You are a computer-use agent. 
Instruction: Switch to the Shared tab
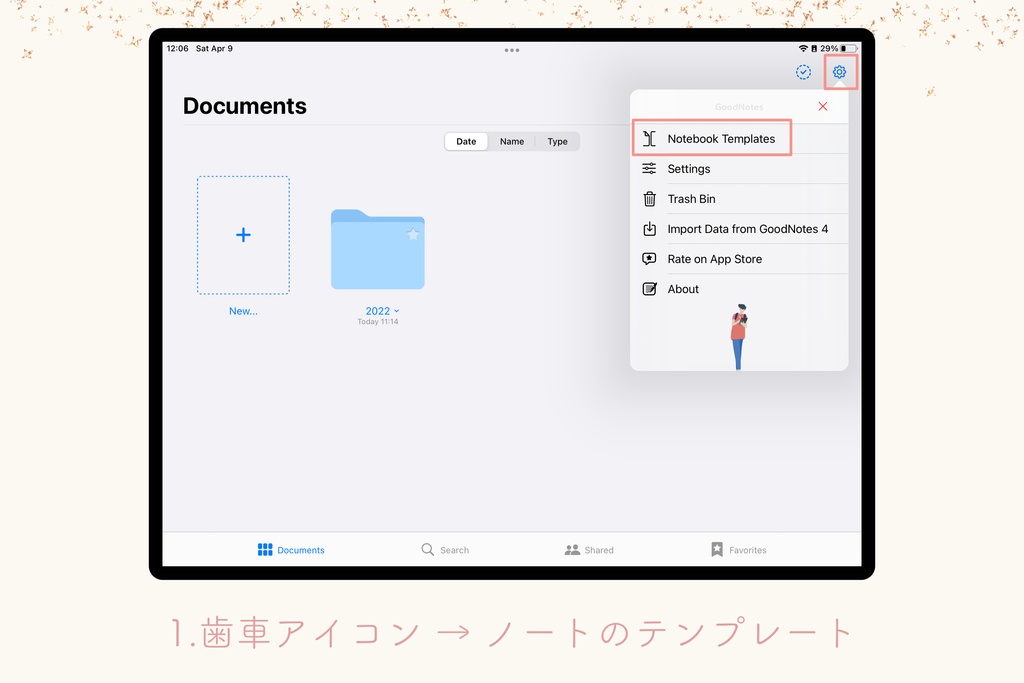(x=589, y=548)
